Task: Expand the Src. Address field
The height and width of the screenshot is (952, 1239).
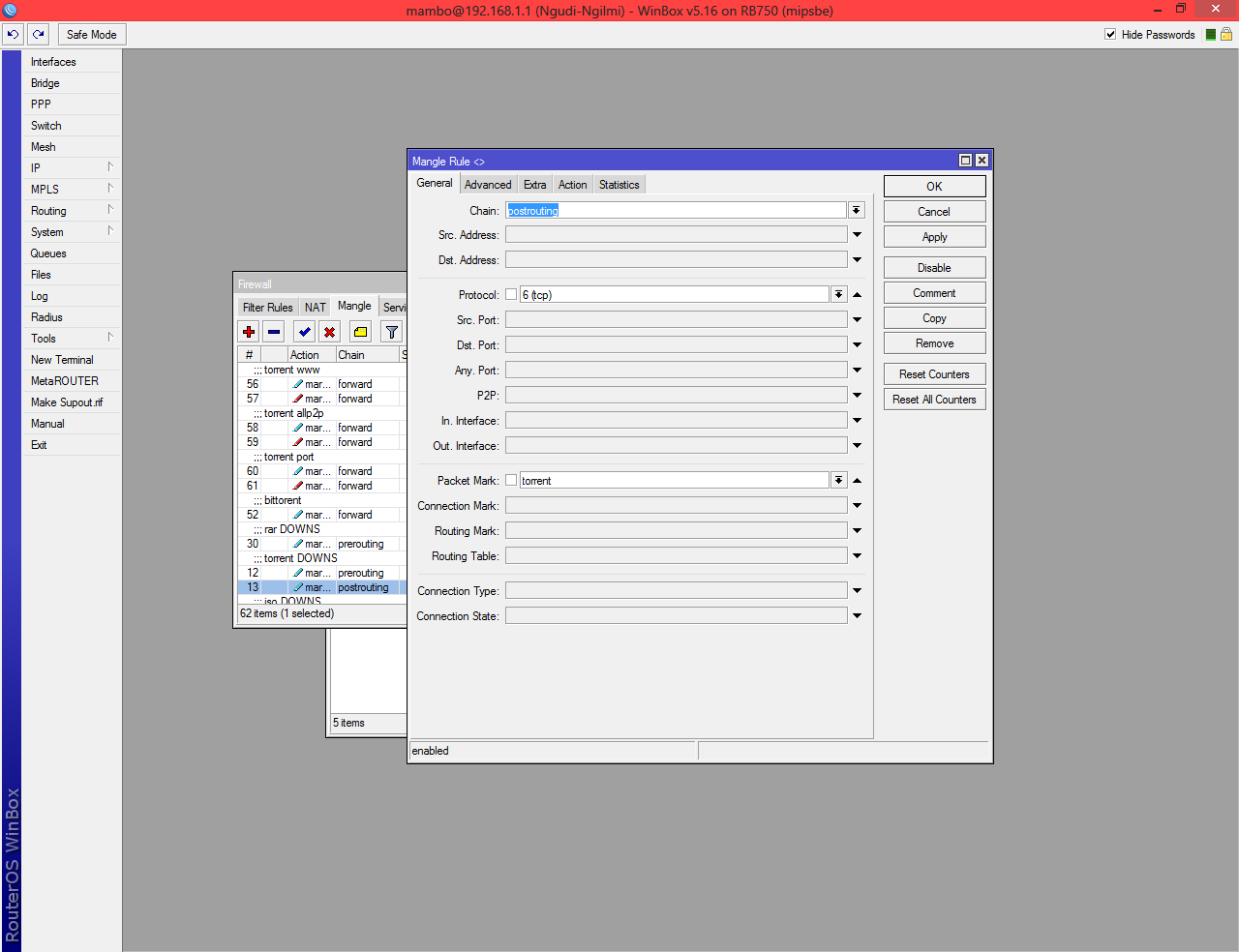Action: pyautogui.click(x=857, y=235)
